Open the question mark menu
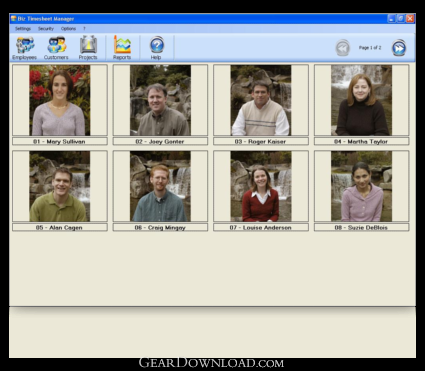This screenshot has height=371, width=425. coord(84,29)
